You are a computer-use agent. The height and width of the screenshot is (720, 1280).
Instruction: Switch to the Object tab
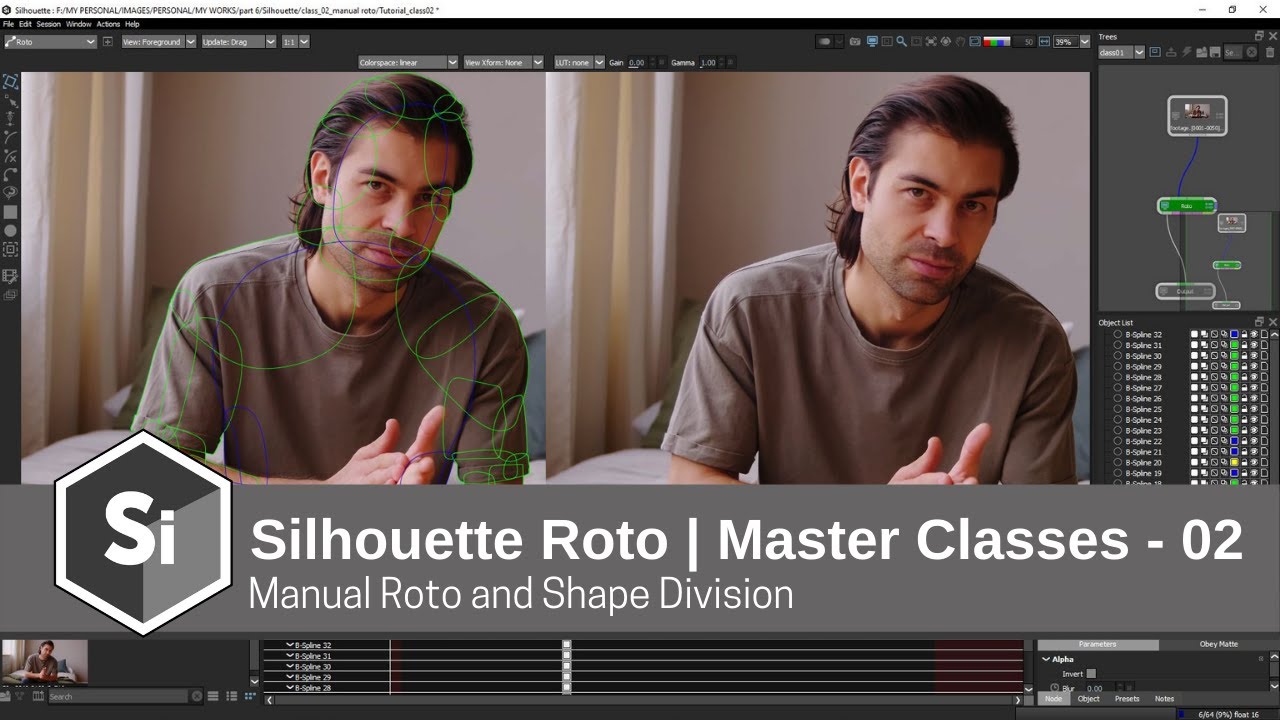[x=1088, y=699]
